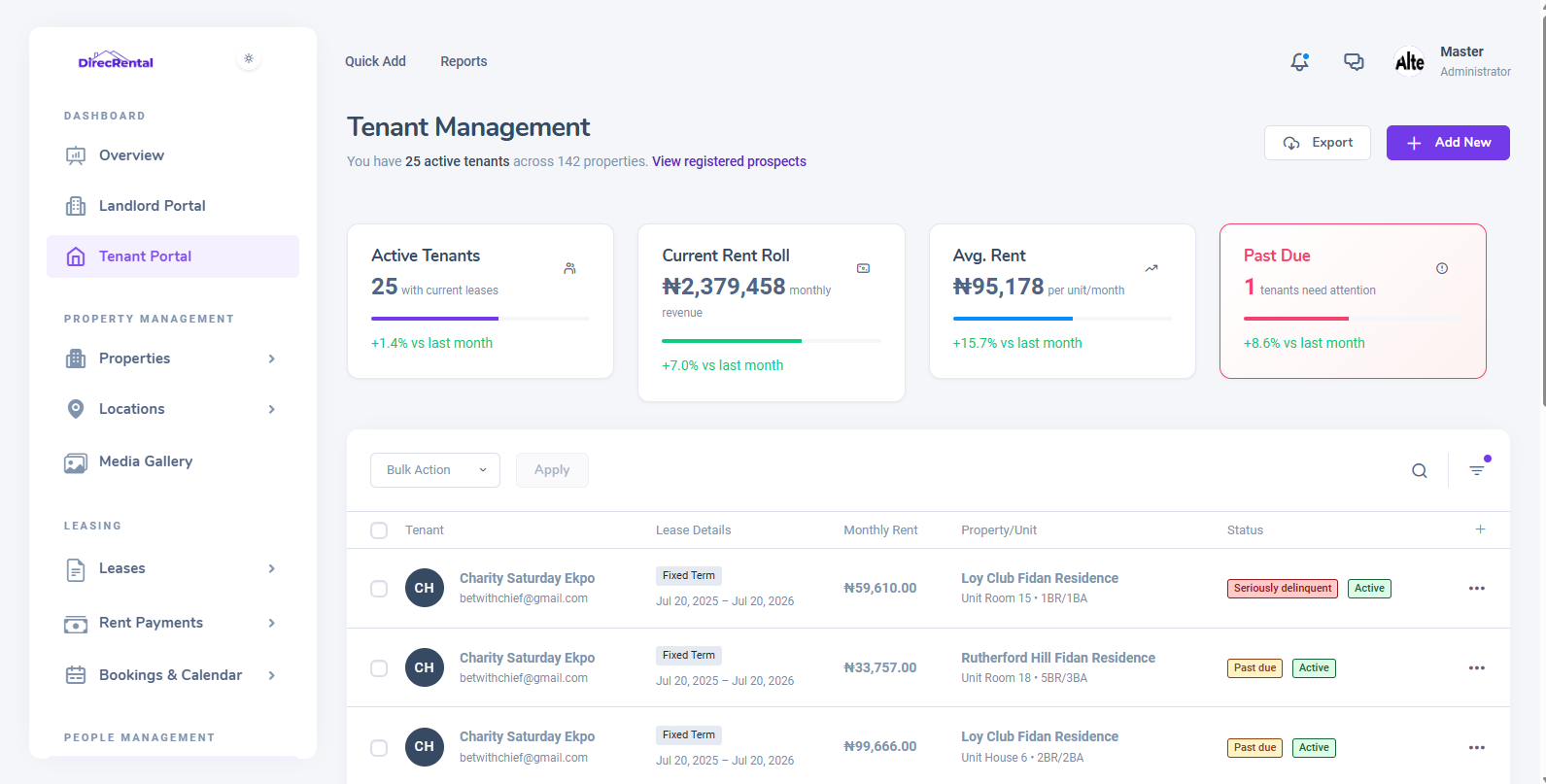Click the Add New button

[x=1447, y=143]
